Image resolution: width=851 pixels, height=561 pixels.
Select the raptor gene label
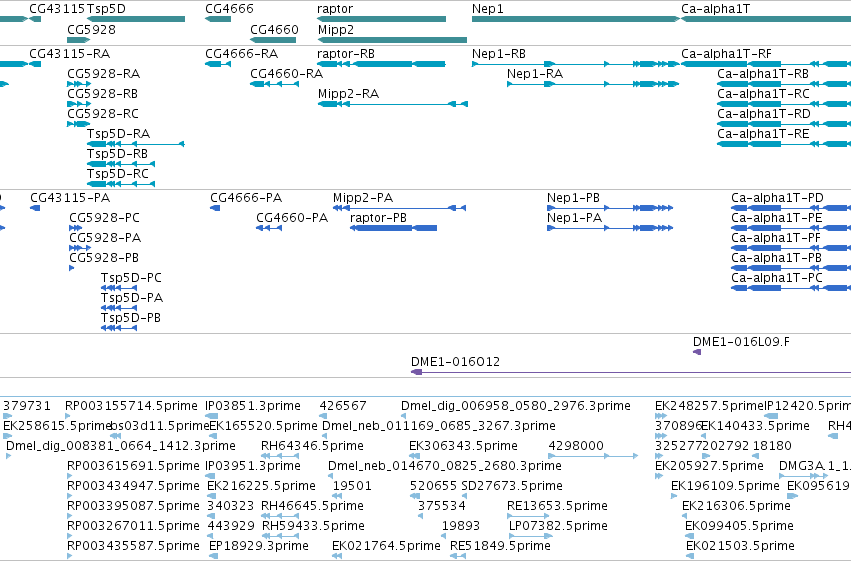[x=335, y=9]
